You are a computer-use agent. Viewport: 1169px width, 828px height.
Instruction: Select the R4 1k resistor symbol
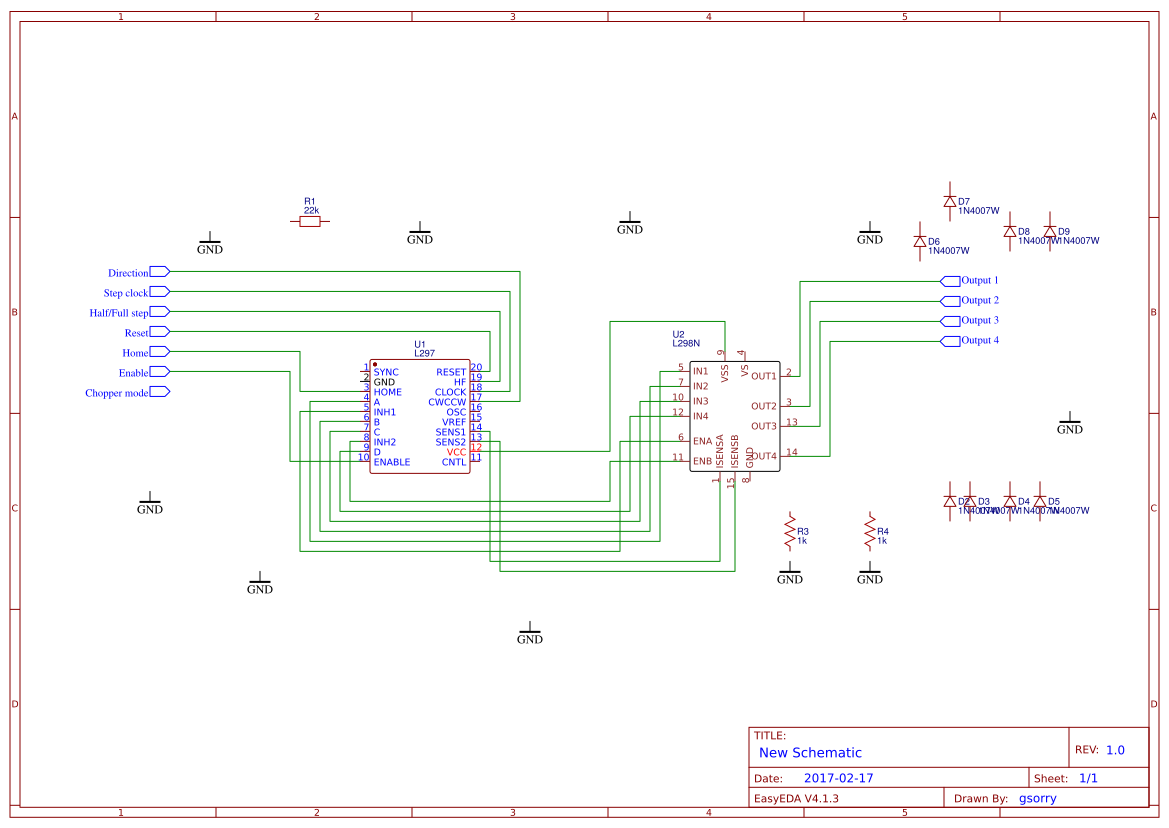pos(869,531)
